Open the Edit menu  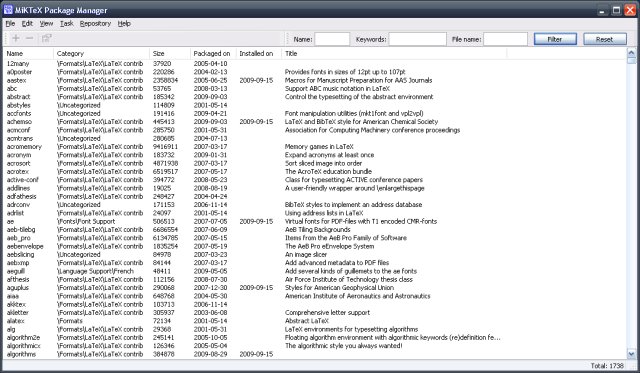click(x=27, y=24)
